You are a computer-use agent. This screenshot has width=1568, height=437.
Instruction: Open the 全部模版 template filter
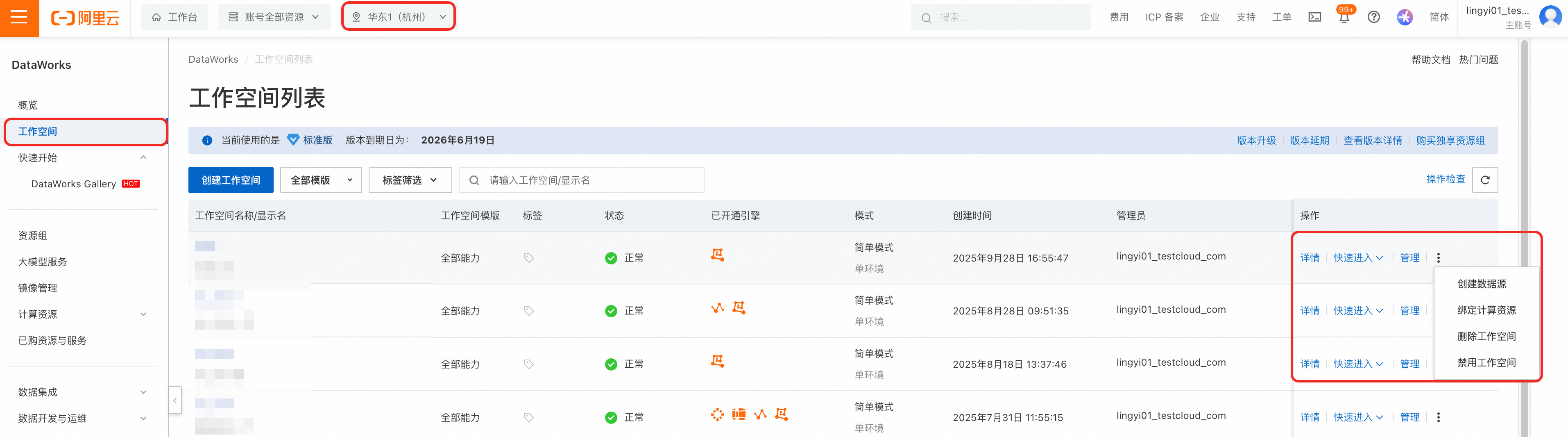click(x=321, y=180)
